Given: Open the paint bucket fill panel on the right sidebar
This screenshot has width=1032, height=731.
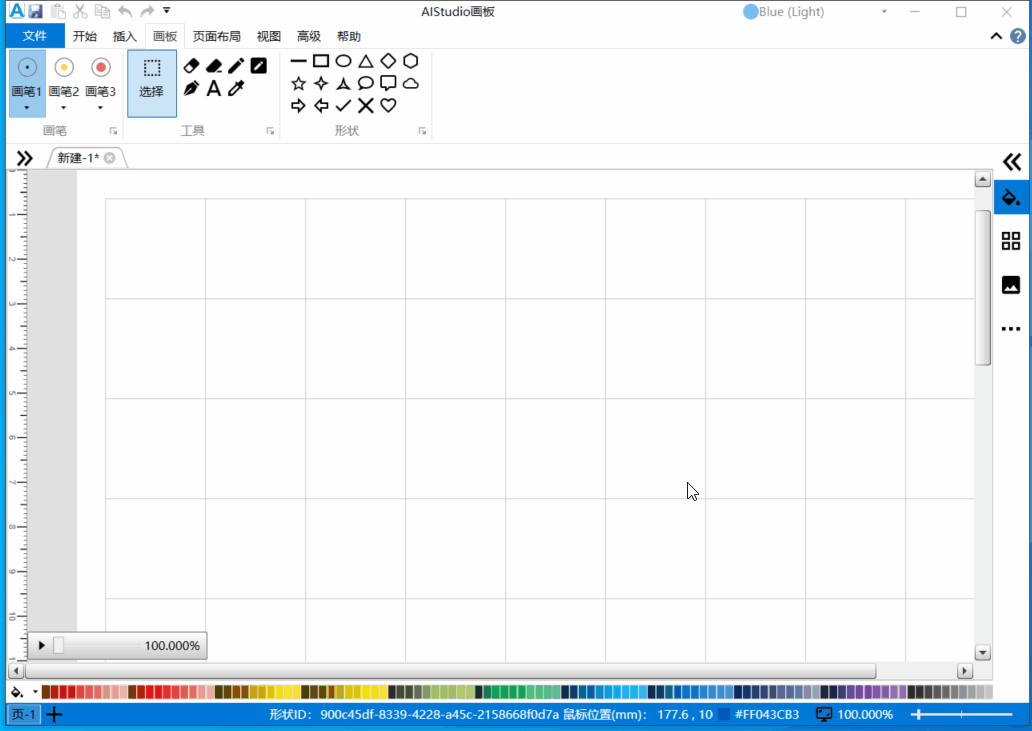Looking at the screenshot, I should click(x=1011, y=197).
